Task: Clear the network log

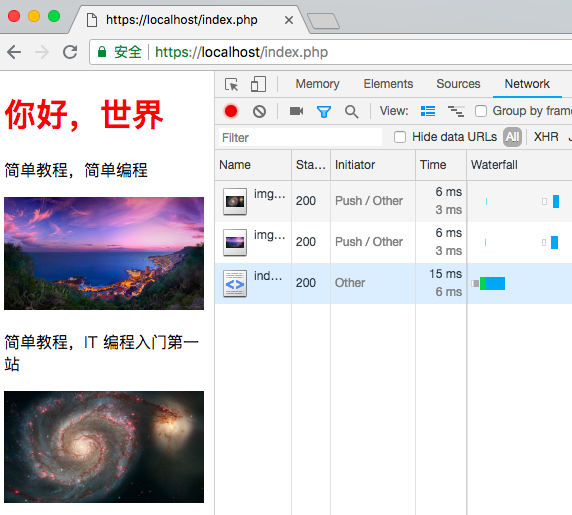Action: [x=259, y=111]
